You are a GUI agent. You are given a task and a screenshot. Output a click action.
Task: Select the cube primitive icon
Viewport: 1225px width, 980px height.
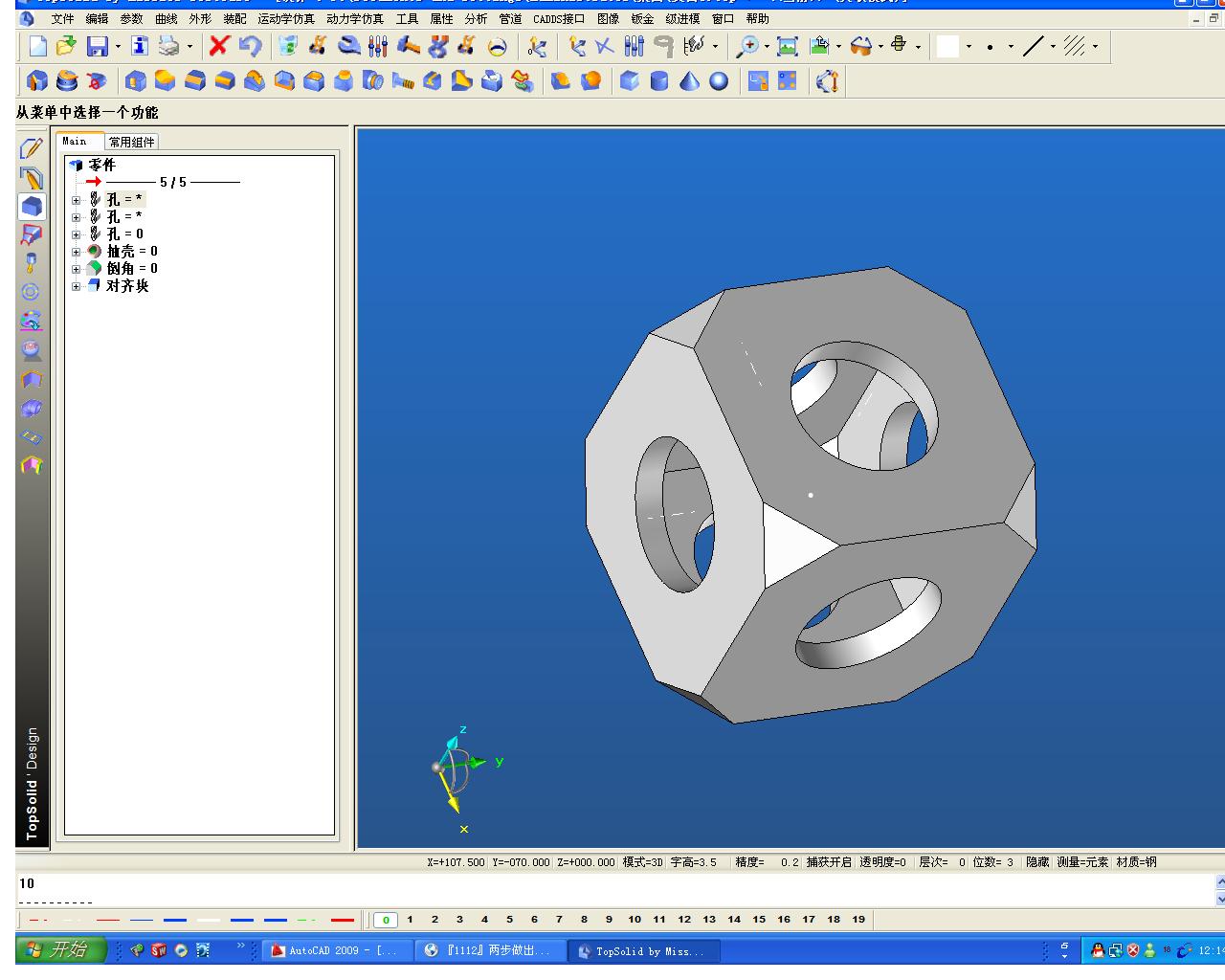[x=630, y=81]
